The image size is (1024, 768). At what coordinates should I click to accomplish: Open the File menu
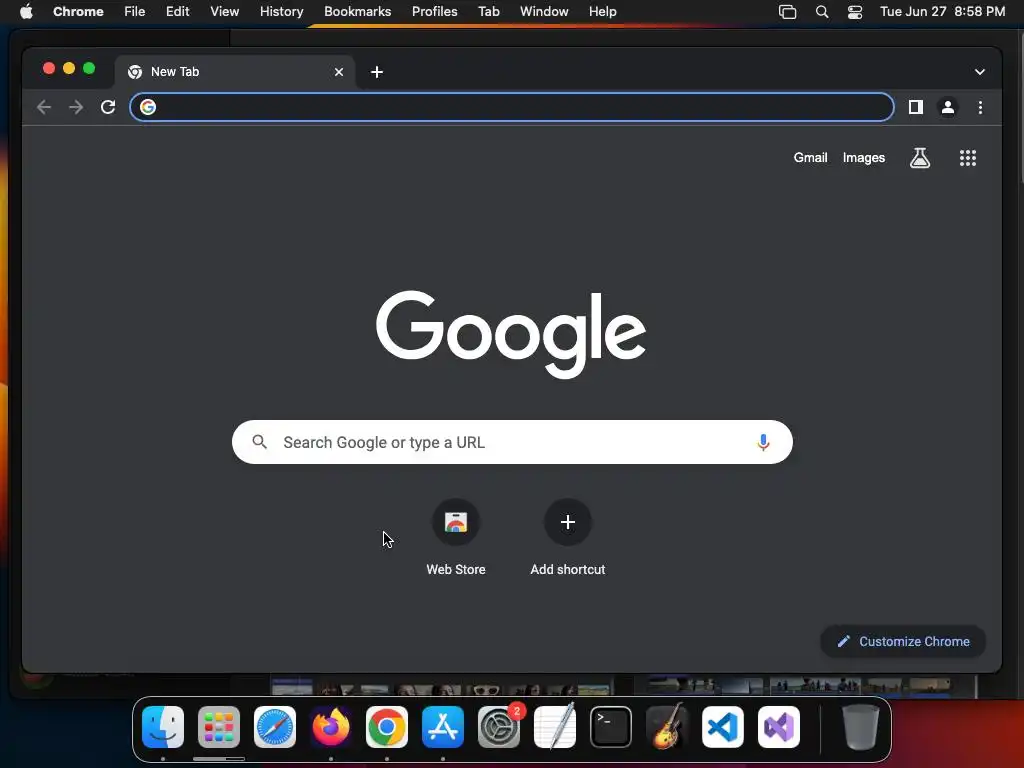135,12
